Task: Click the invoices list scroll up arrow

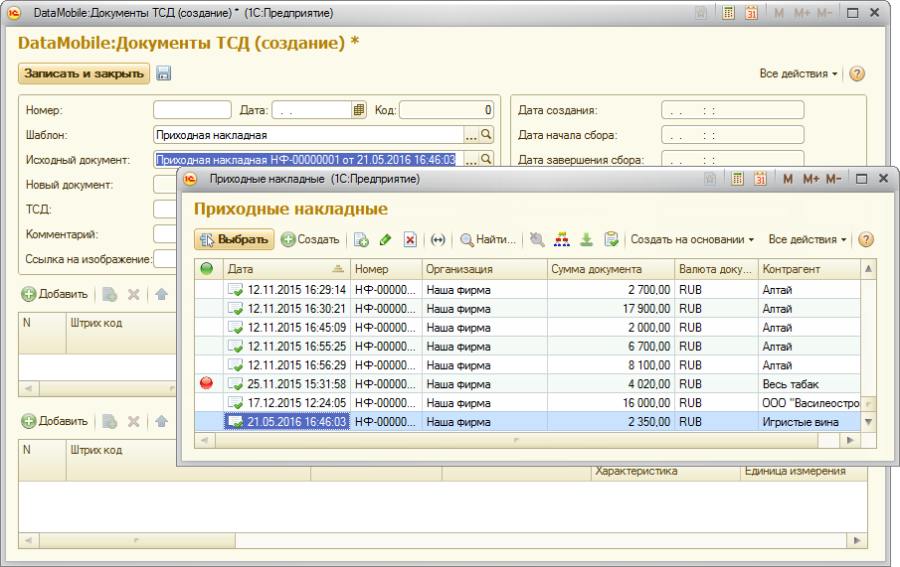Action: pyautogui.click(x=868, y=269)
